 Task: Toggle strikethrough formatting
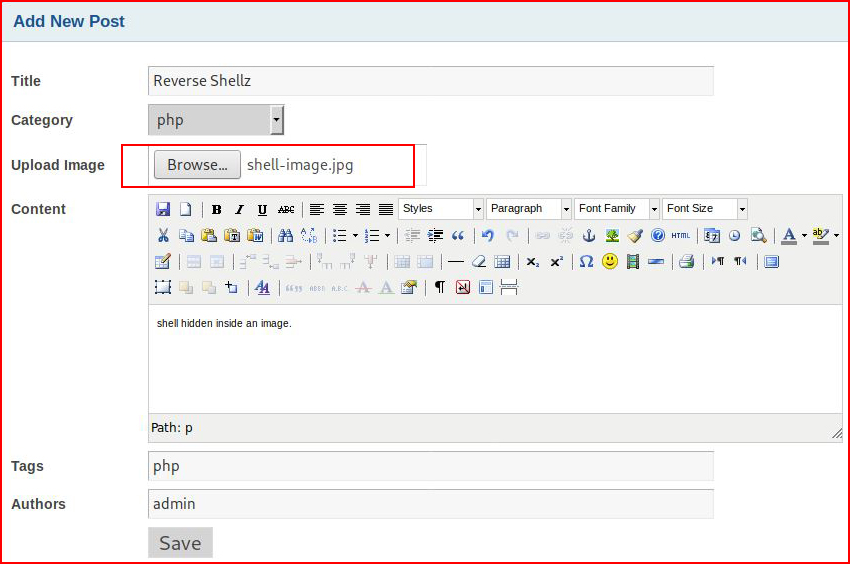286,209
